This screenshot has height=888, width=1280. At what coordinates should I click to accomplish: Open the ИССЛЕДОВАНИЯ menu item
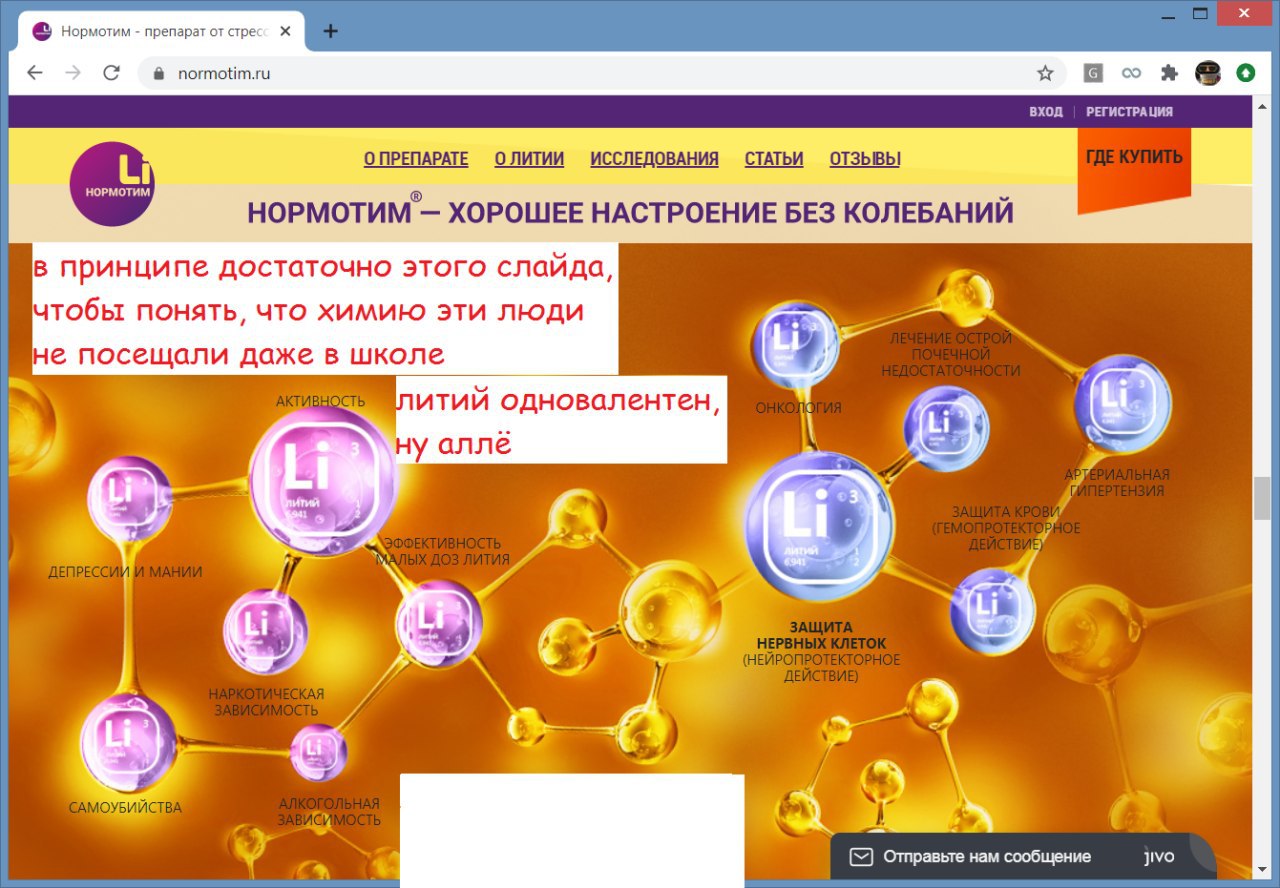click(x=654, y=159)
